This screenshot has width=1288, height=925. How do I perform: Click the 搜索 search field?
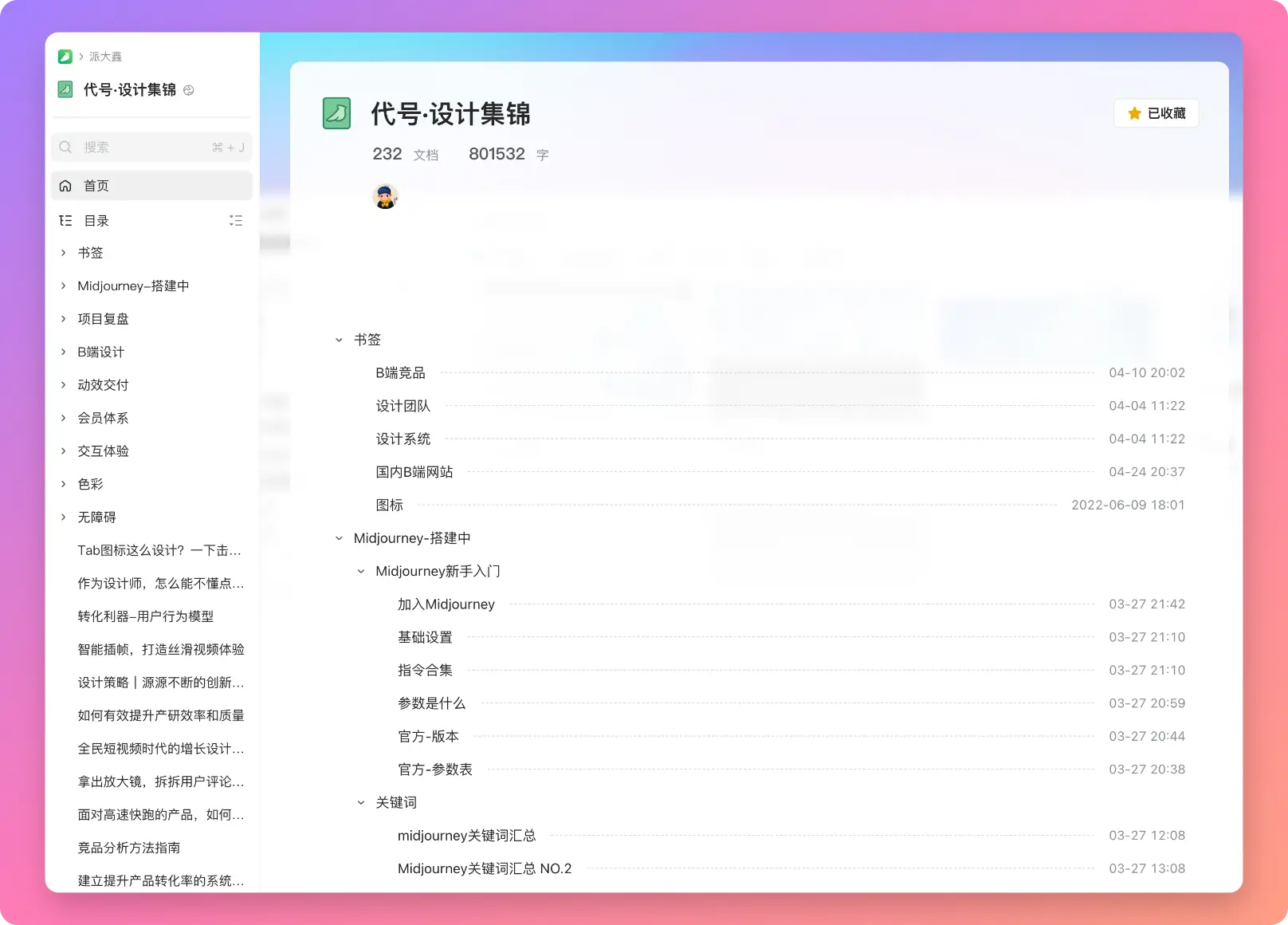tap(143, 148)
